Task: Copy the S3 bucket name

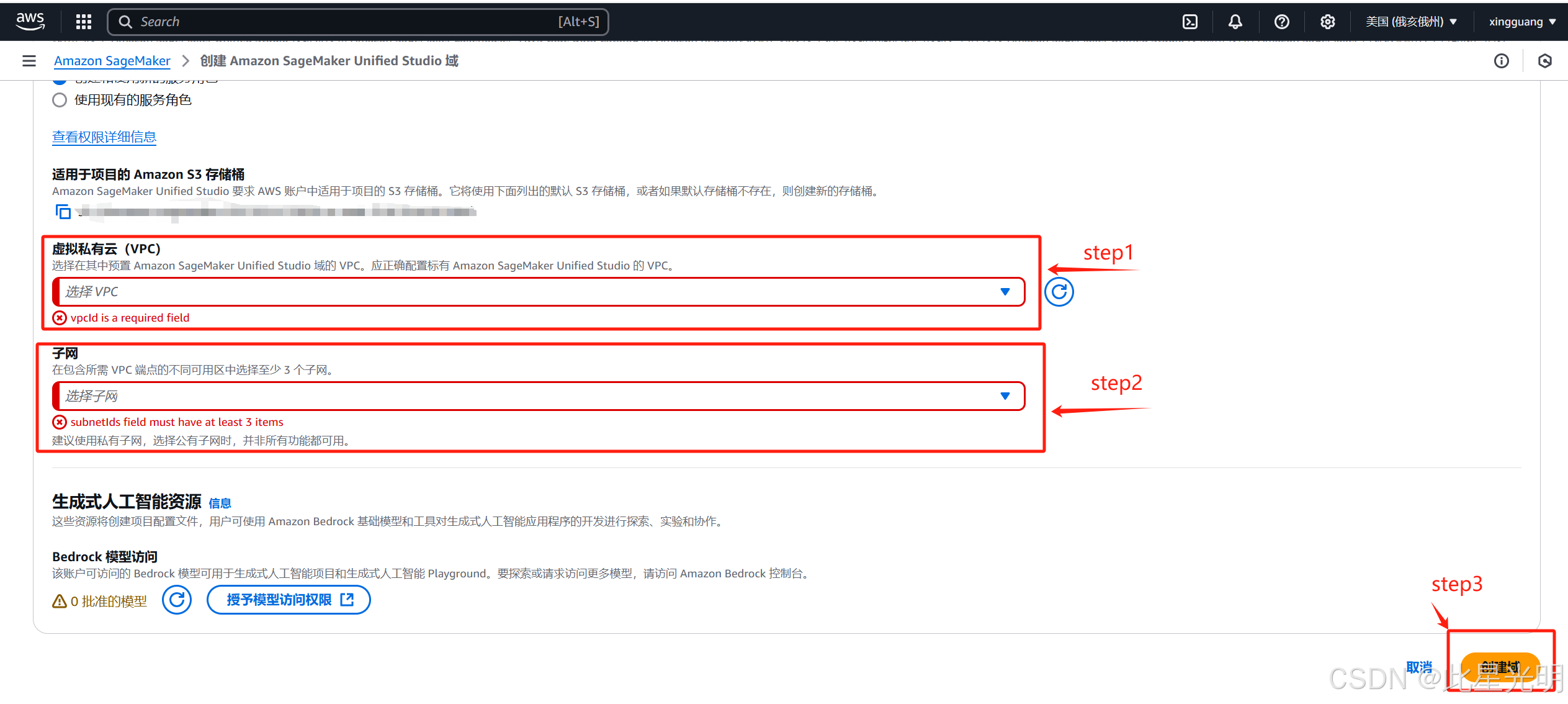Action: (x=63, y=212)
